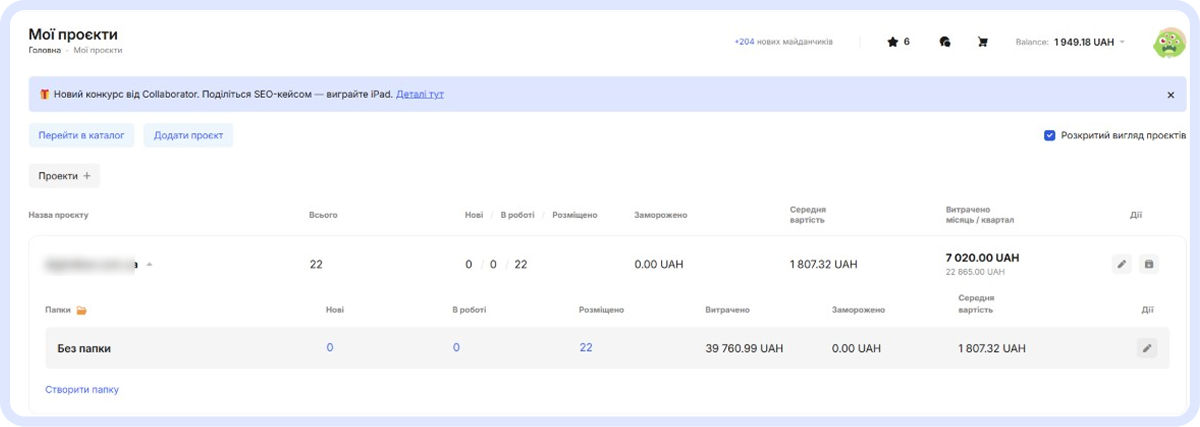This screenshot has width=1200, height=427.
Task: Click 'Перейти в каталог' button
Action: [x=82, y=135]
